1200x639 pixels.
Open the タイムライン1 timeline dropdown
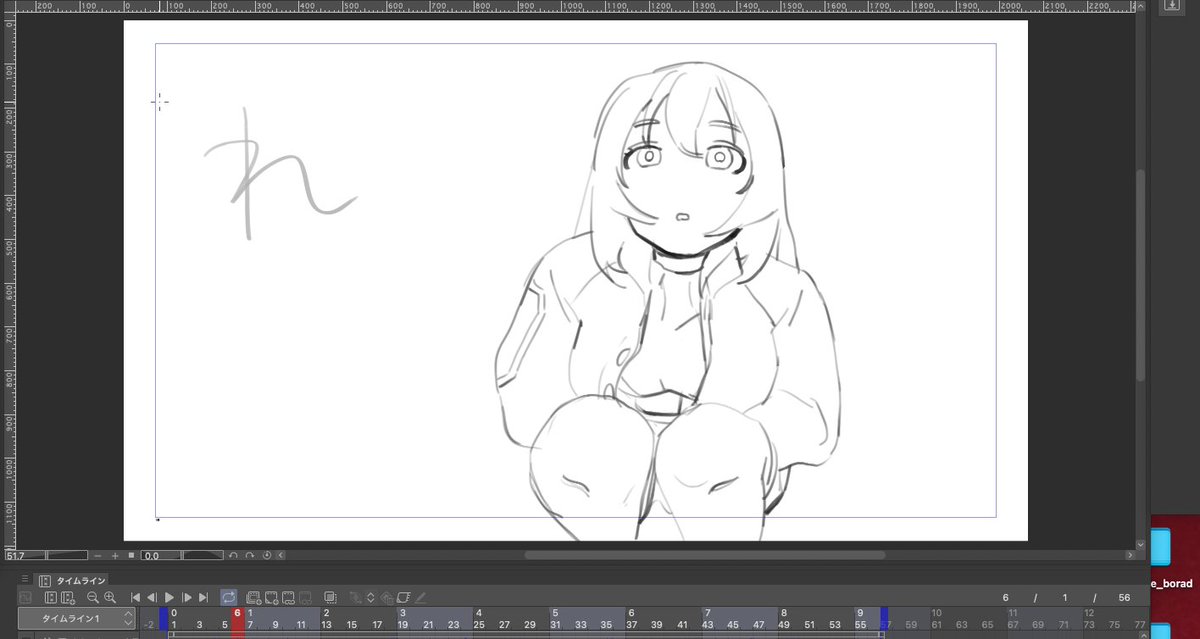coord(76,619)
